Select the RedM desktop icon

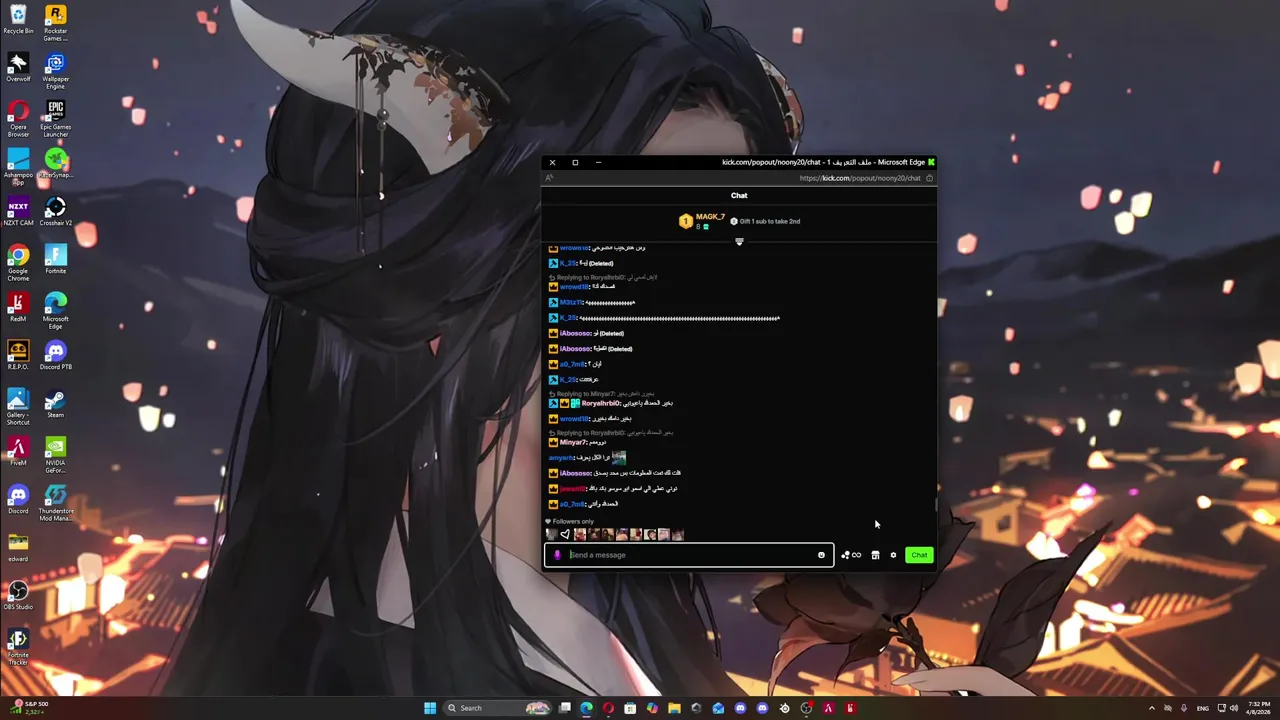18,309
